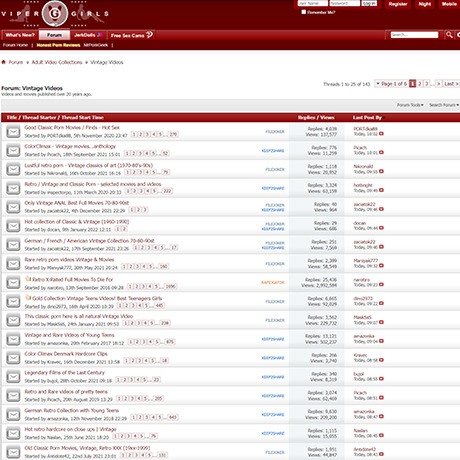Tick the Remember Me checkbox

[304, 12]
